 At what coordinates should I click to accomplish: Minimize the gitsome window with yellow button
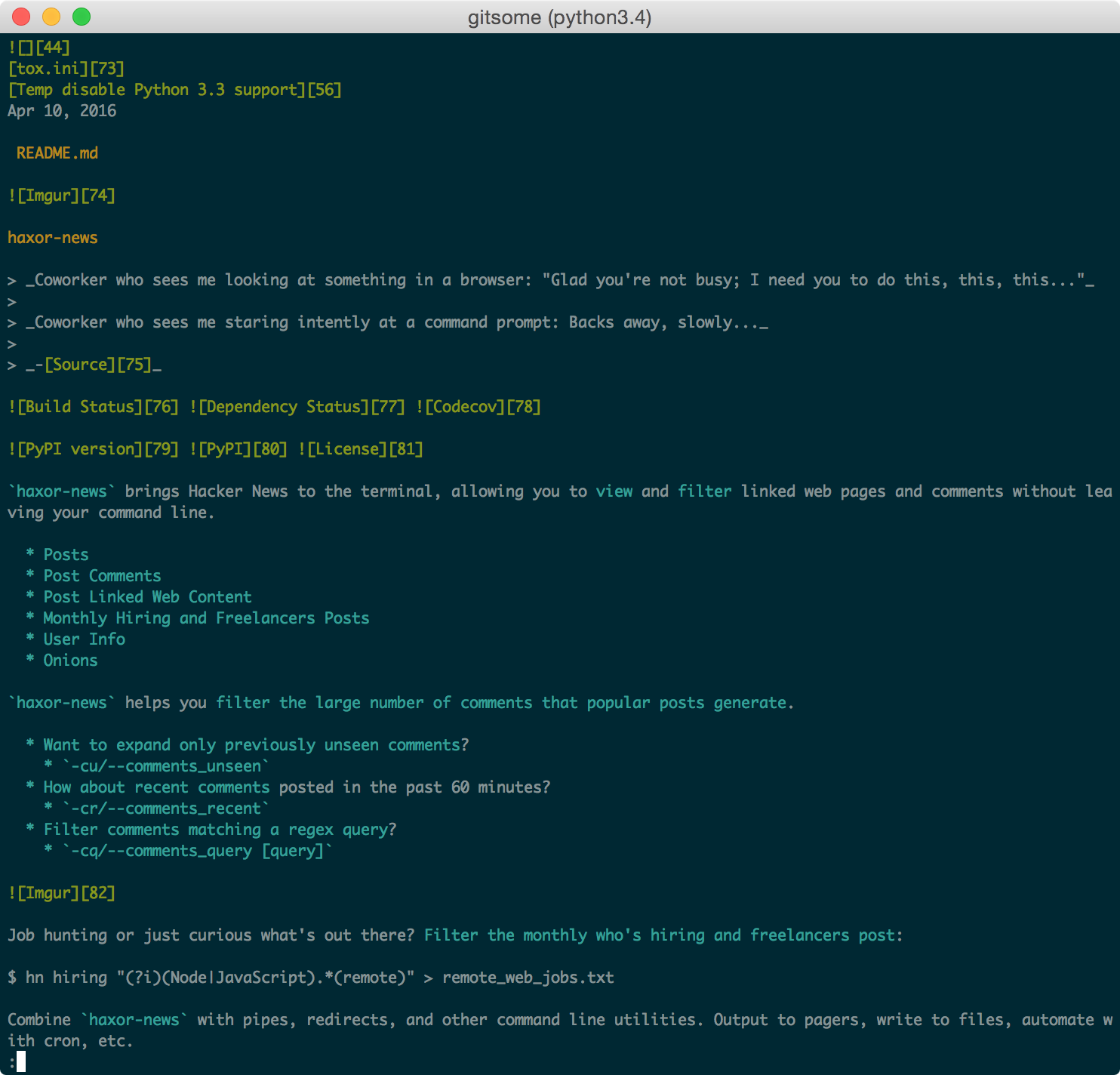coord(51,17)
